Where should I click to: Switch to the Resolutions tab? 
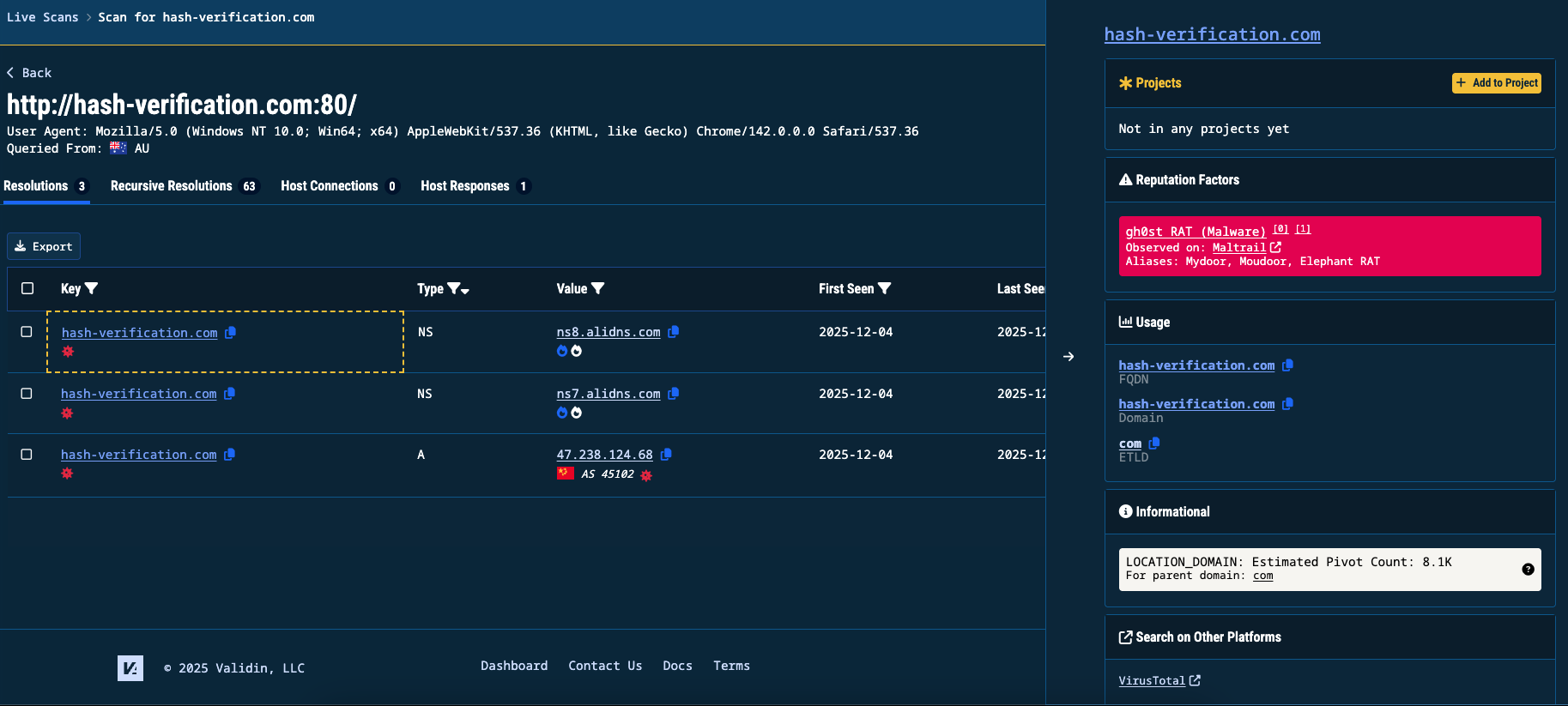(46, 186)
